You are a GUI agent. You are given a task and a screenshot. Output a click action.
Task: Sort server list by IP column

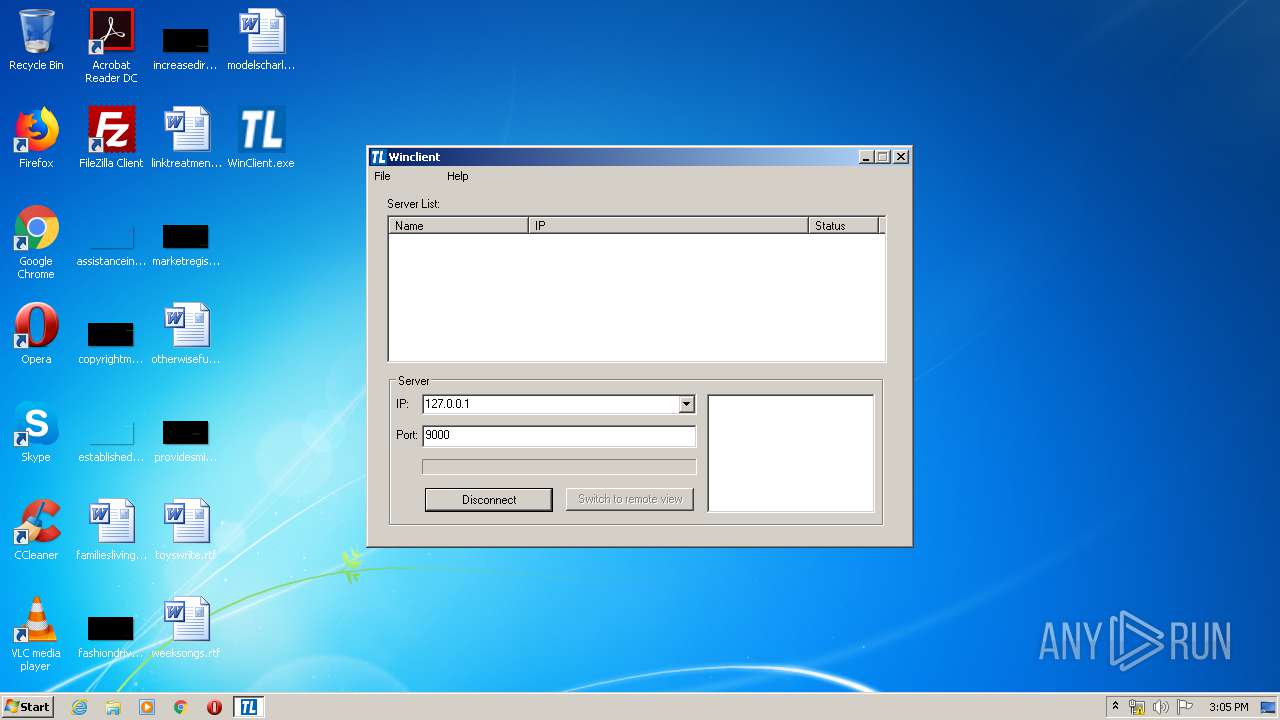pos(668,226)
